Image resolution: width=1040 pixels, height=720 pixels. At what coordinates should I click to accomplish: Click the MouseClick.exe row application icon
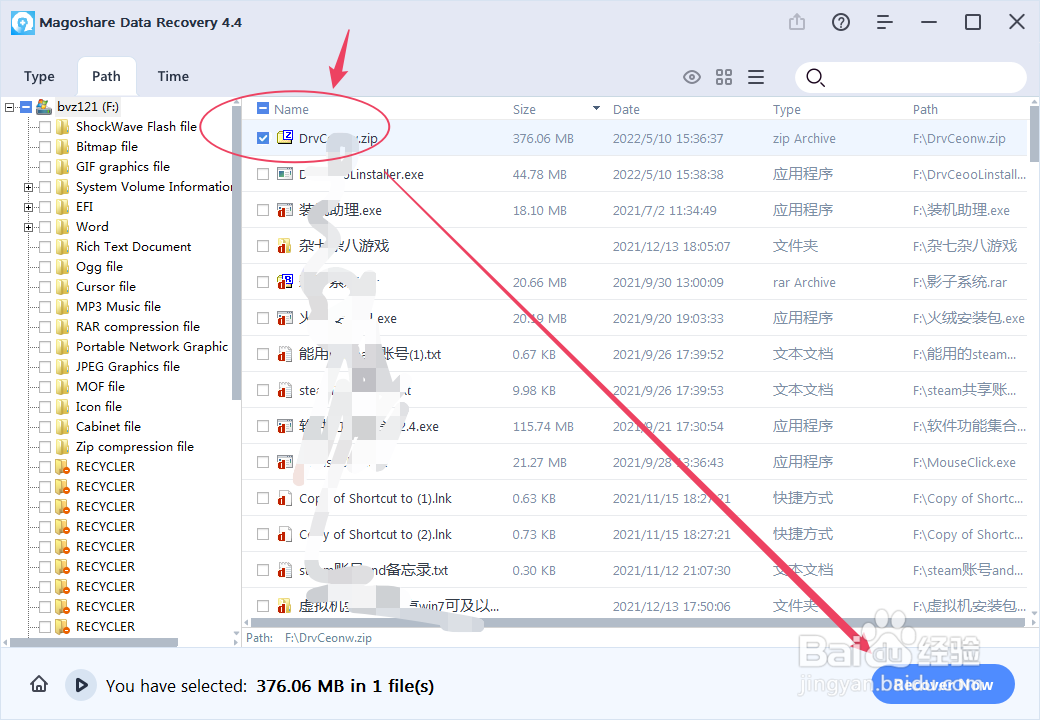[285, 462]
